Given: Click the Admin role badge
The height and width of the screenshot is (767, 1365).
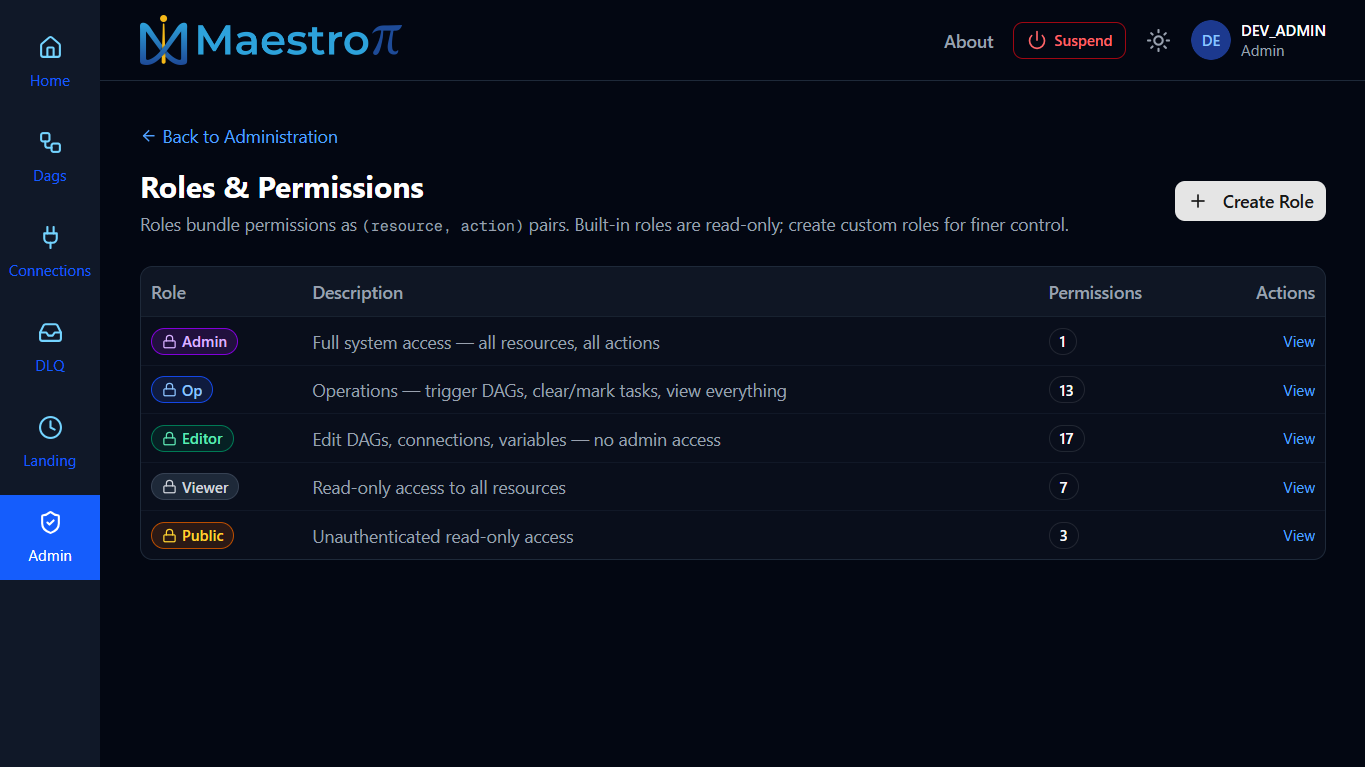Looking at the screenshot, I should (x=194, y=342).
